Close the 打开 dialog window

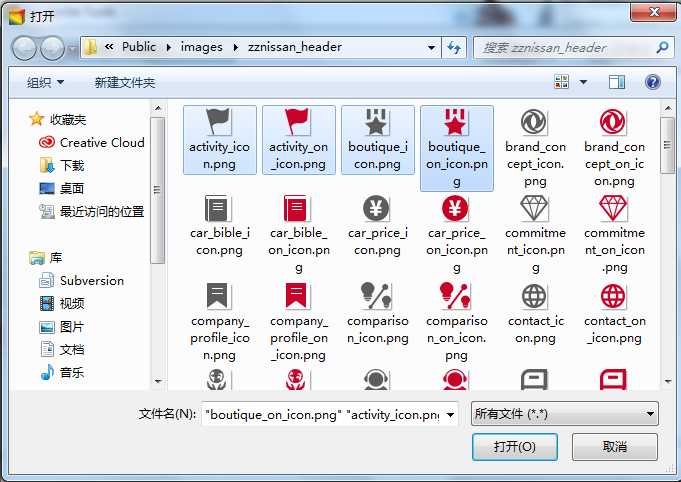click(654, 12)
